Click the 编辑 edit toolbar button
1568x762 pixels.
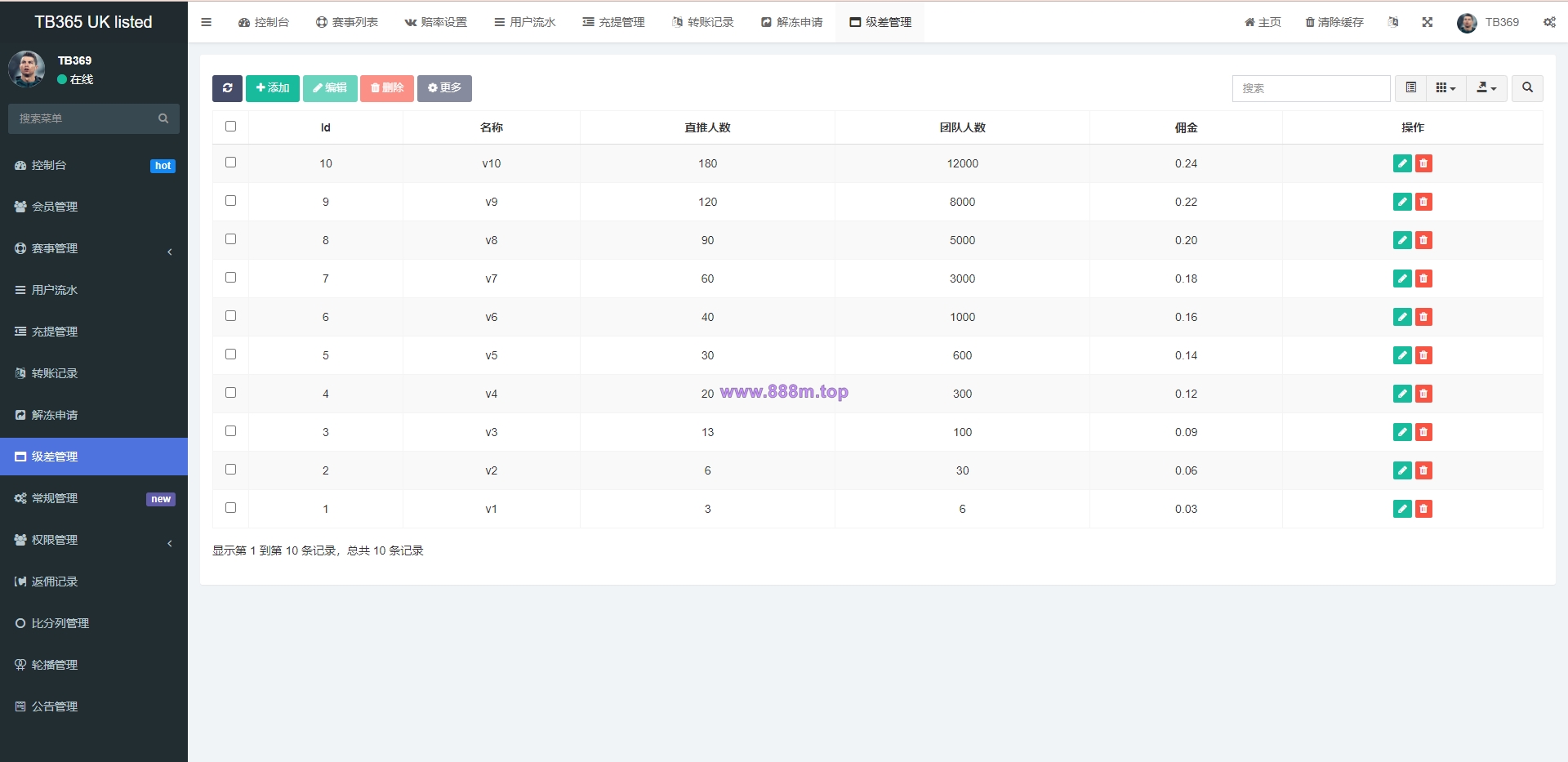point(330,88)
